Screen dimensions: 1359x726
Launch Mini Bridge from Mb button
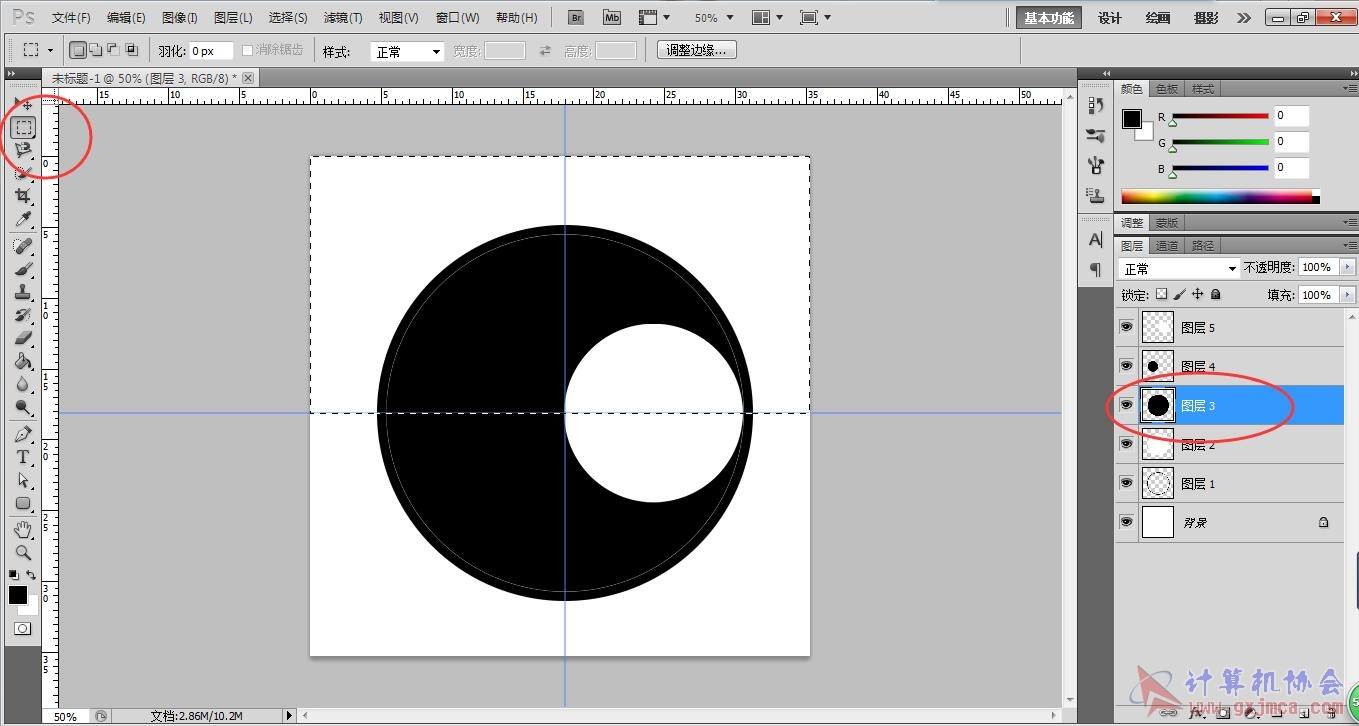[612, 18]
